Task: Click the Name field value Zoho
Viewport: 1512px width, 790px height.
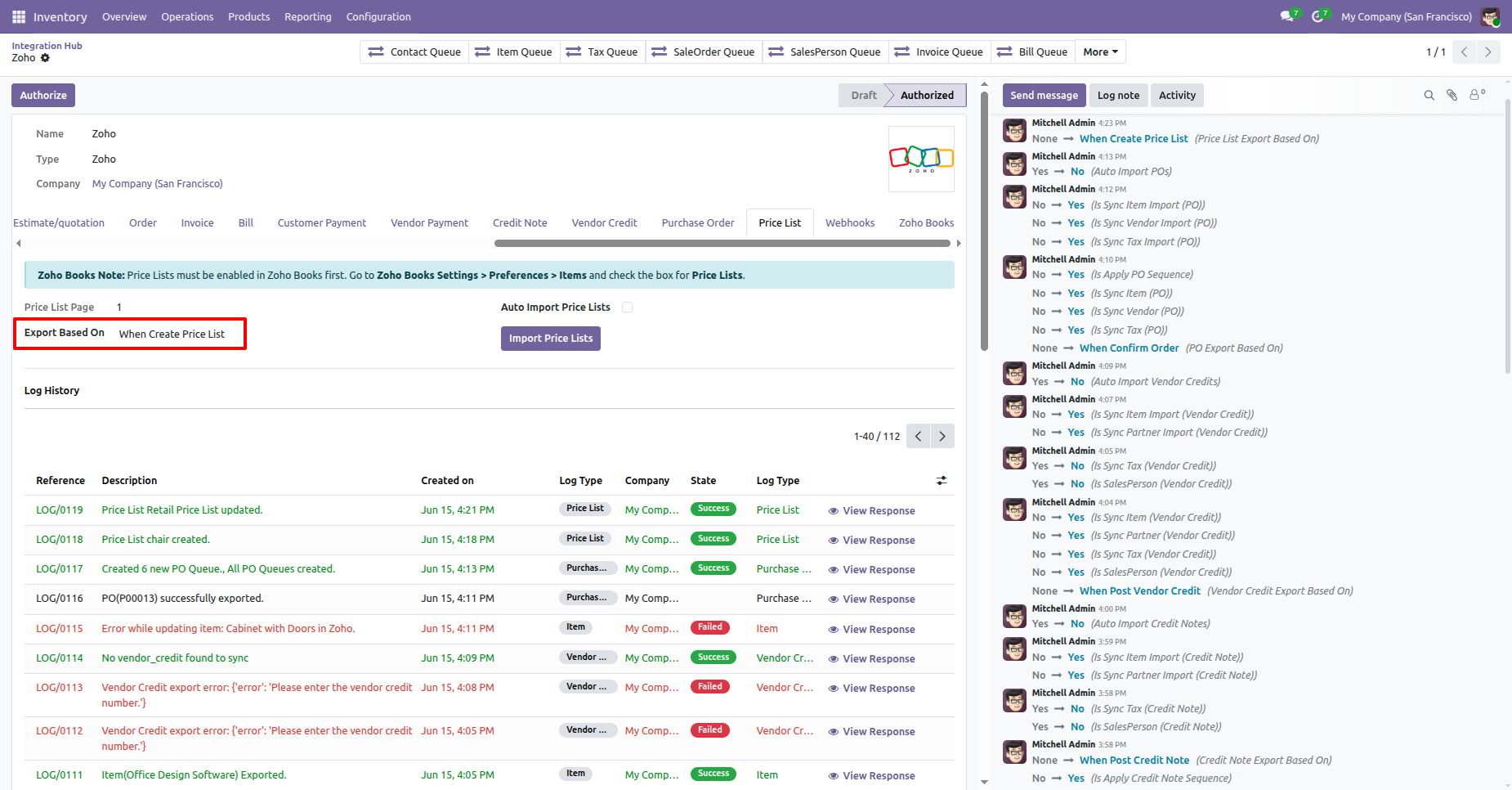Action: tap(104, 134)
